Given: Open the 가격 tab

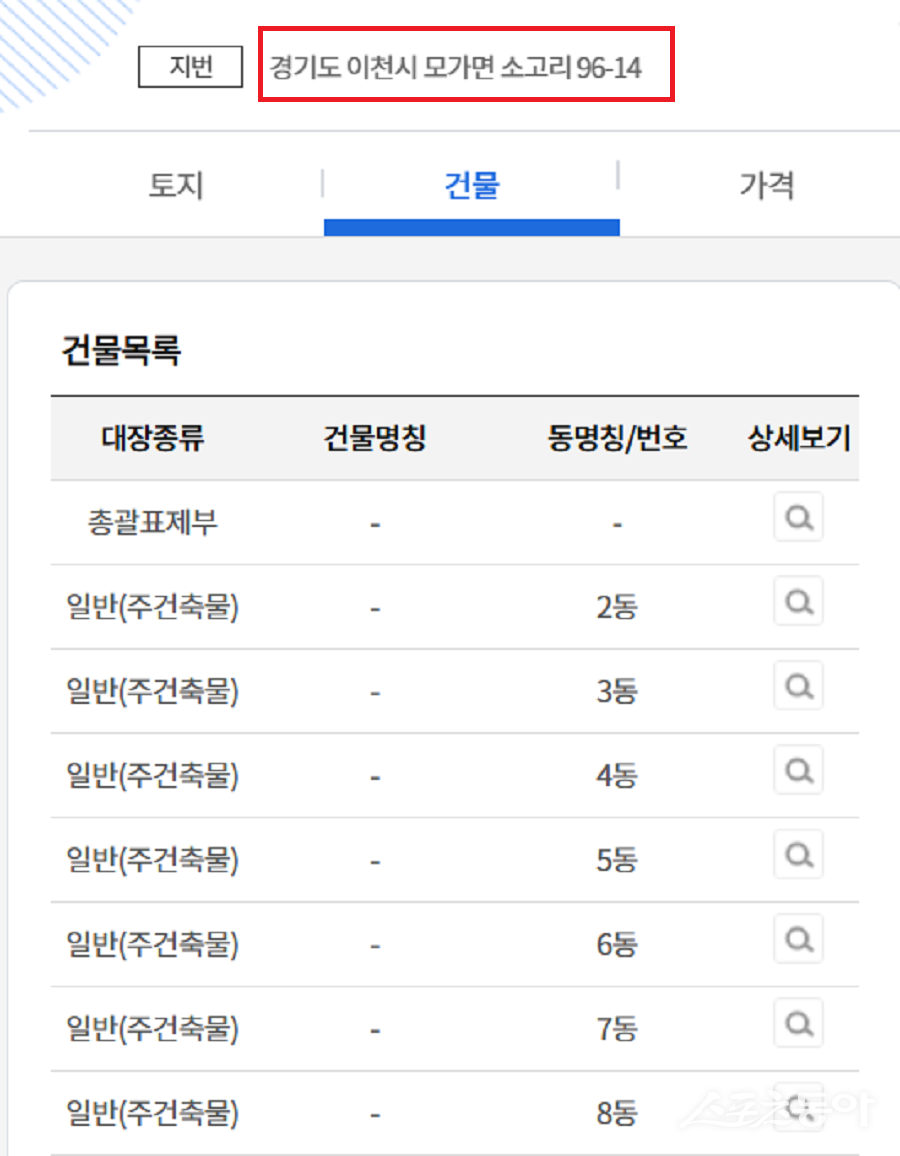Looking at the screenshot, I should [766, 186].
